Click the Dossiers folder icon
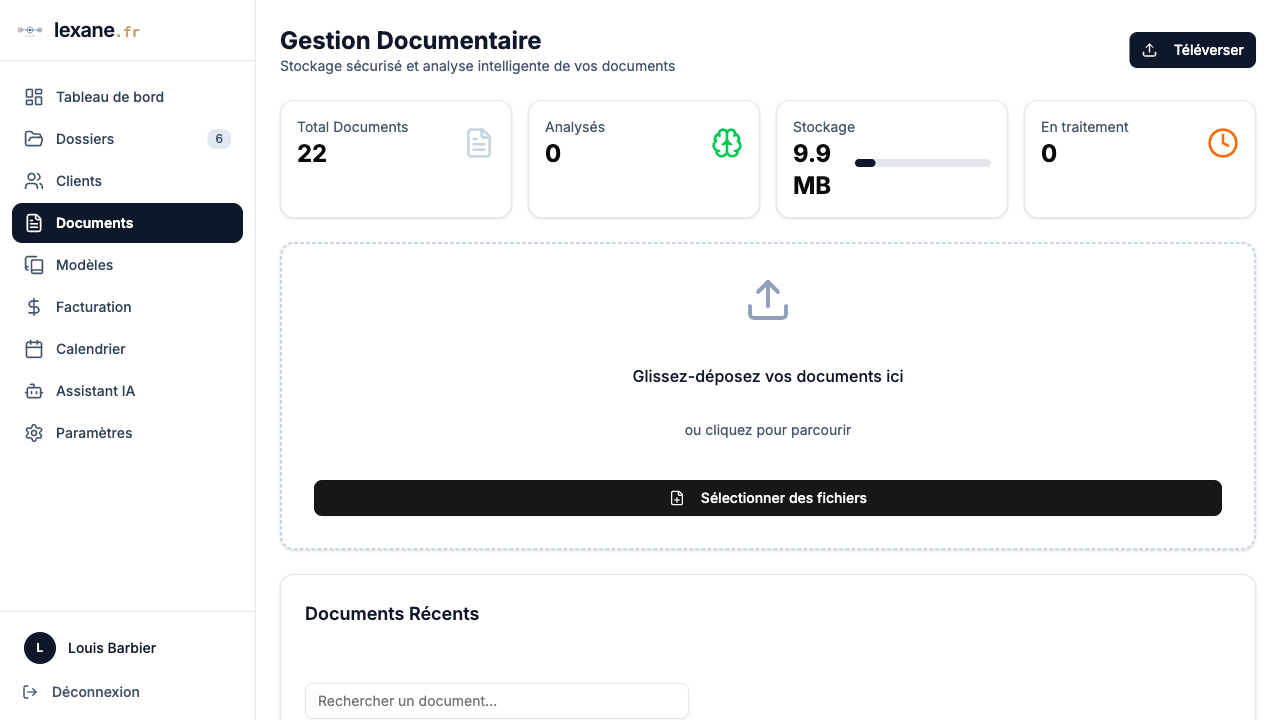This screenshot has width=1280, height=720. click(33, 138)
